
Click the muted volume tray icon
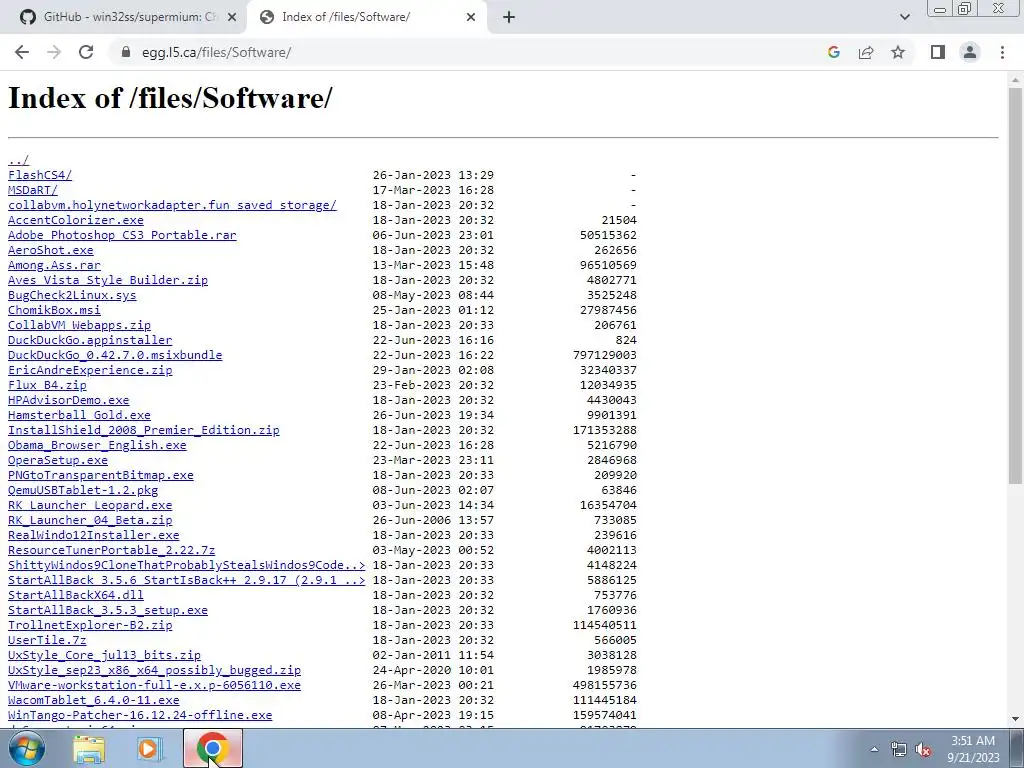(923, 749)
